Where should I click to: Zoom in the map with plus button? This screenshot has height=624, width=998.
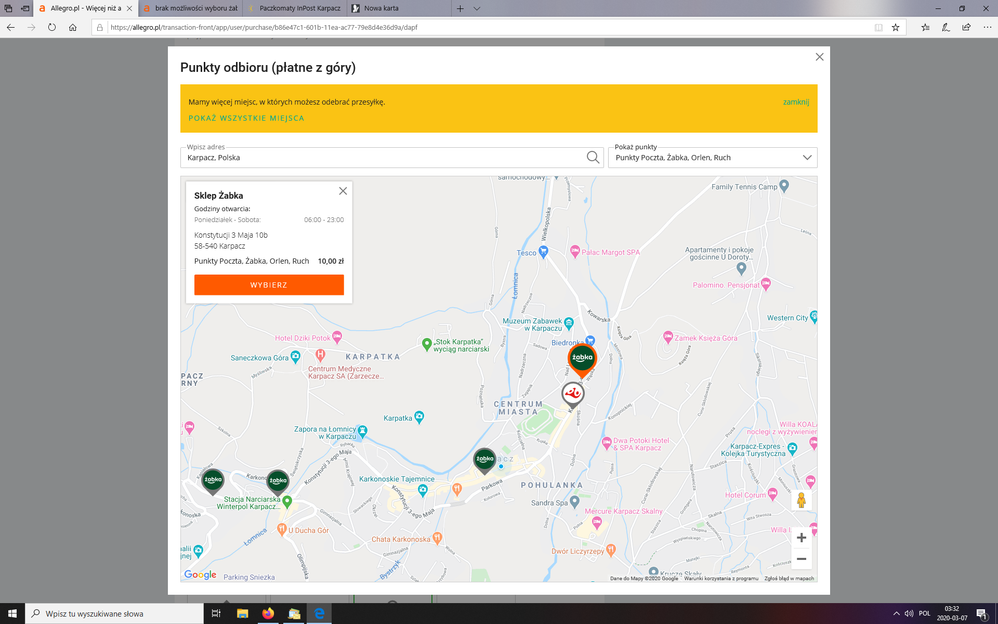[x=801, y=538]
